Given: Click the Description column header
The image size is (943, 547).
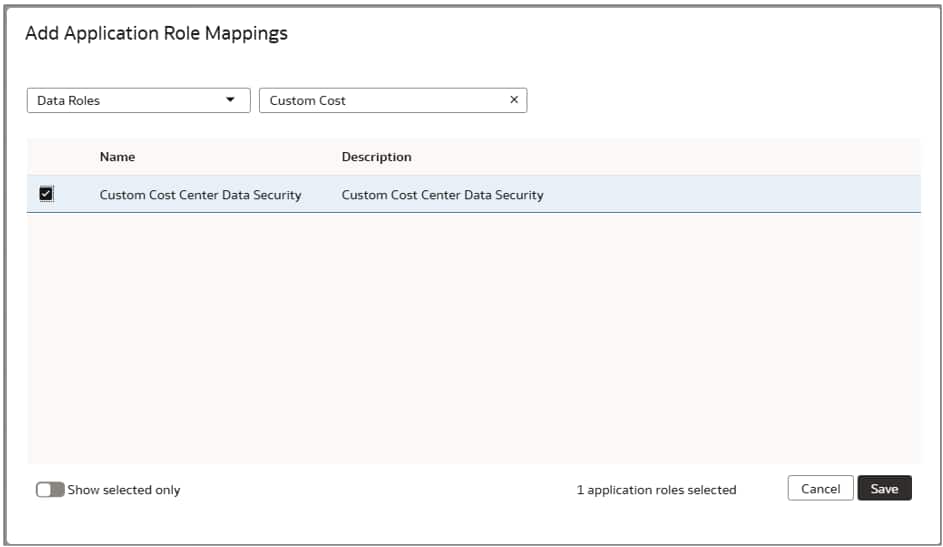Looking at the screenshot, I should 376,157.
